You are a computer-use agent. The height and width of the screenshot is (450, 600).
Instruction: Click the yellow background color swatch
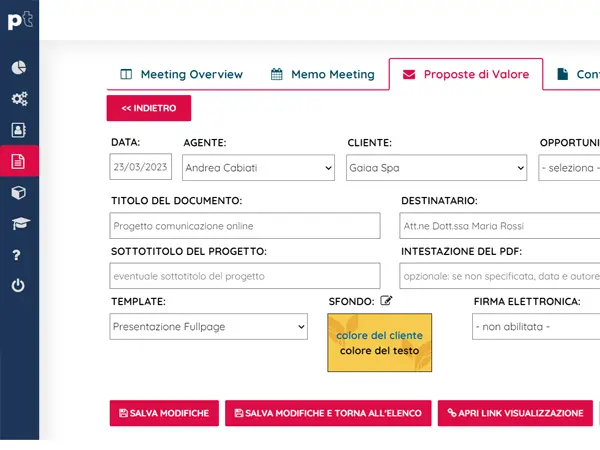pos(380,343)
